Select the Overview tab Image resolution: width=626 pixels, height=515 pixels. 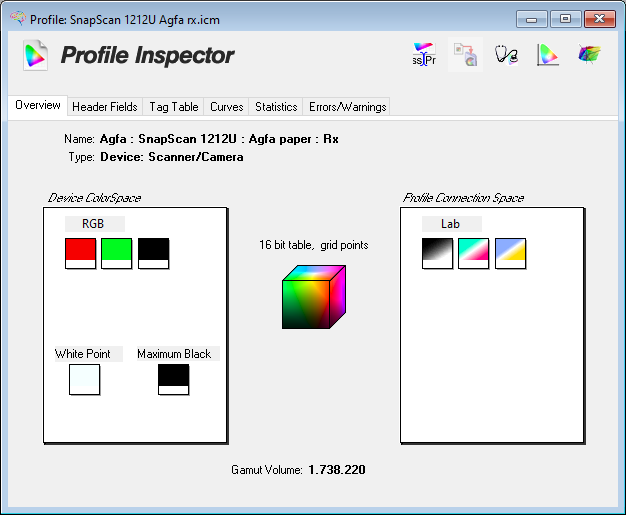pos(38,105)
